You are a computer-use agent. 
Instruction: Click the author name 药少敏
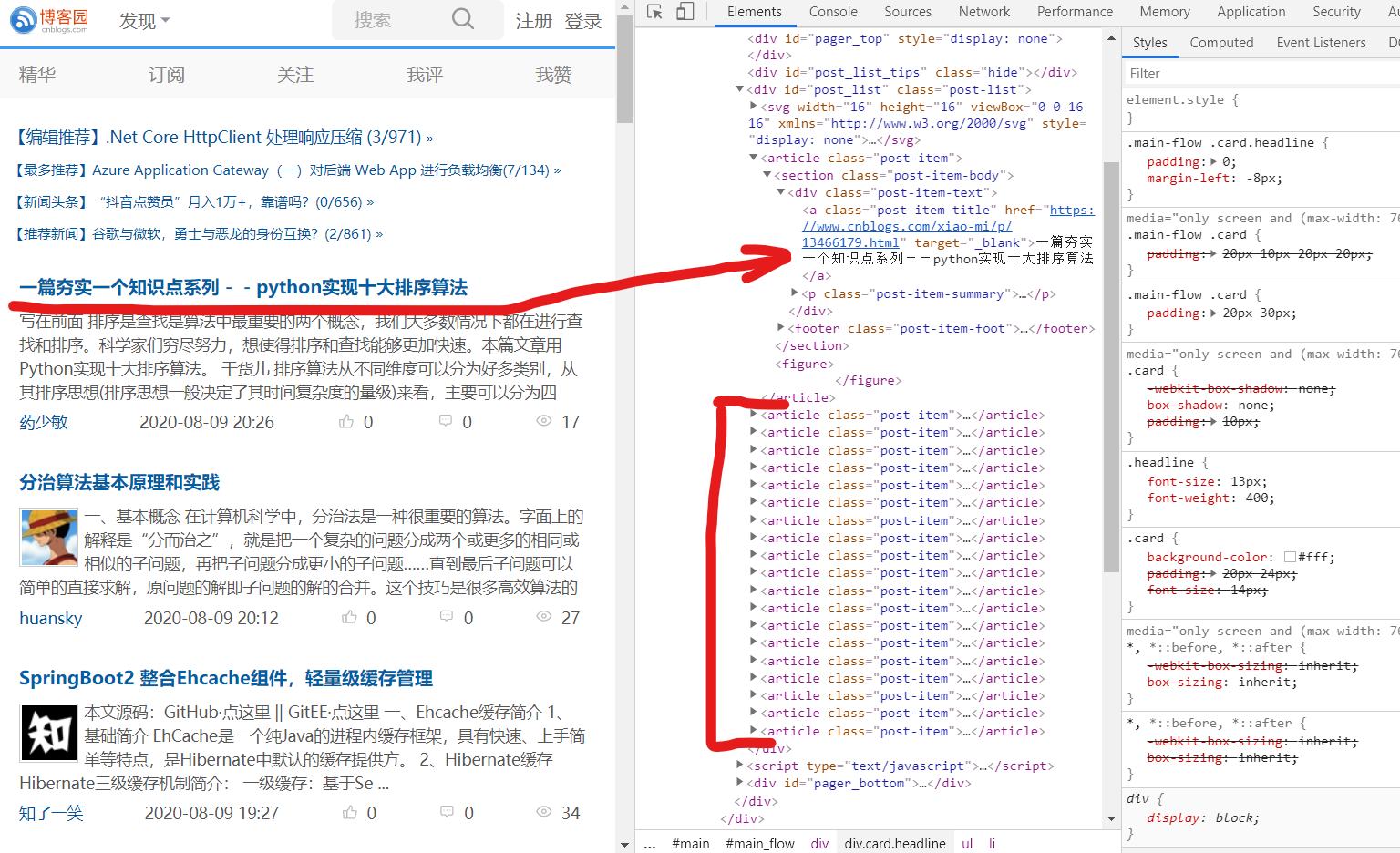[x=44, y=422]
